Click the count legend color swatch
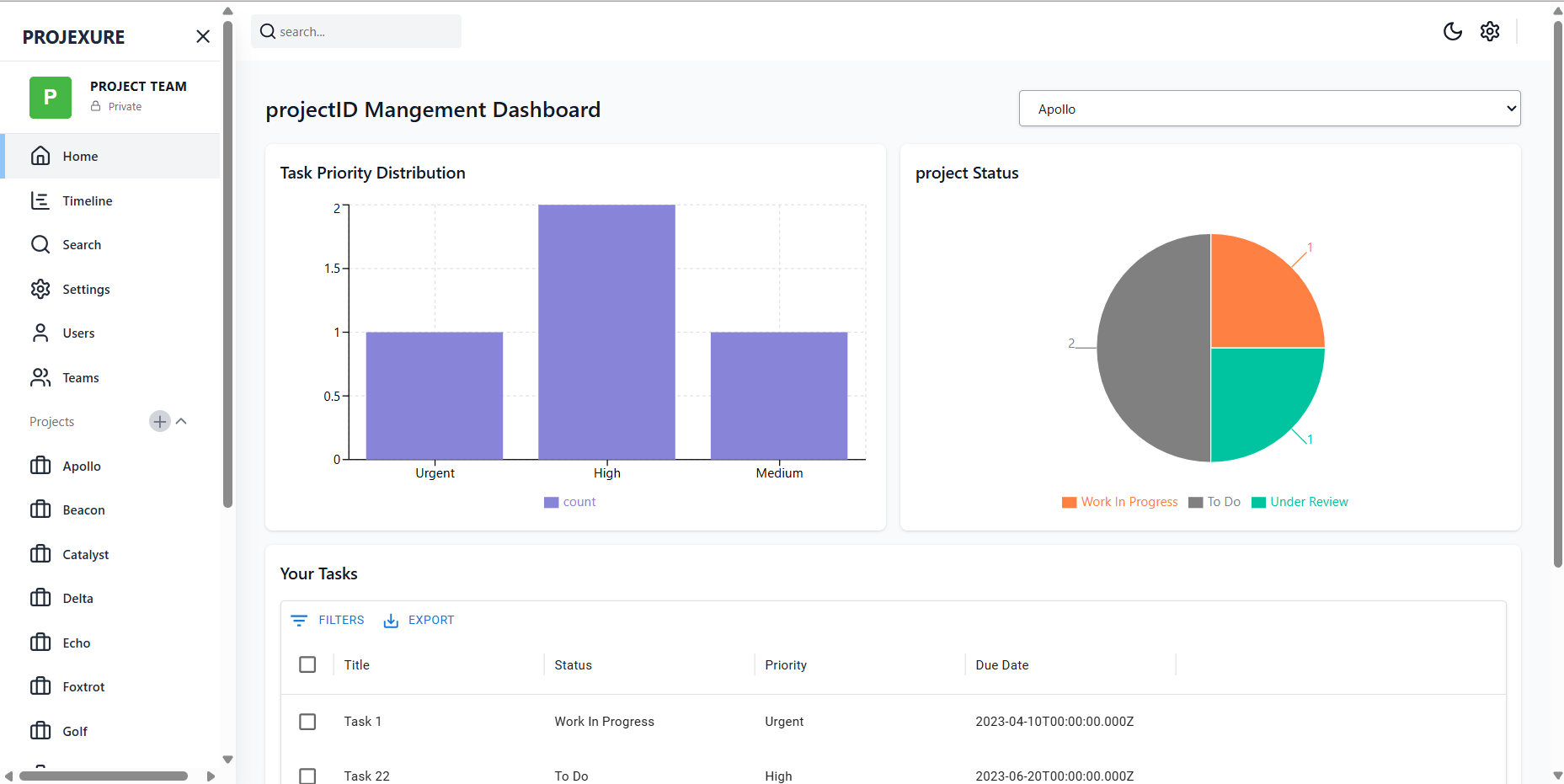 tap(552, 502)
